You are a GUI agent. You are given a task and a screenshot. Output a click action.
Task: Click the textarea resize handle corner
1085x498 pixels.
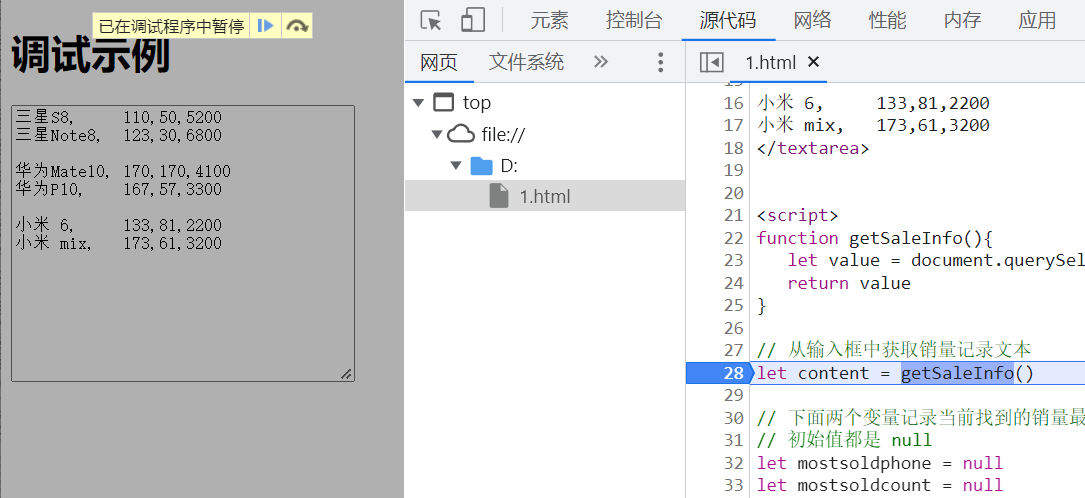(347, 374)
